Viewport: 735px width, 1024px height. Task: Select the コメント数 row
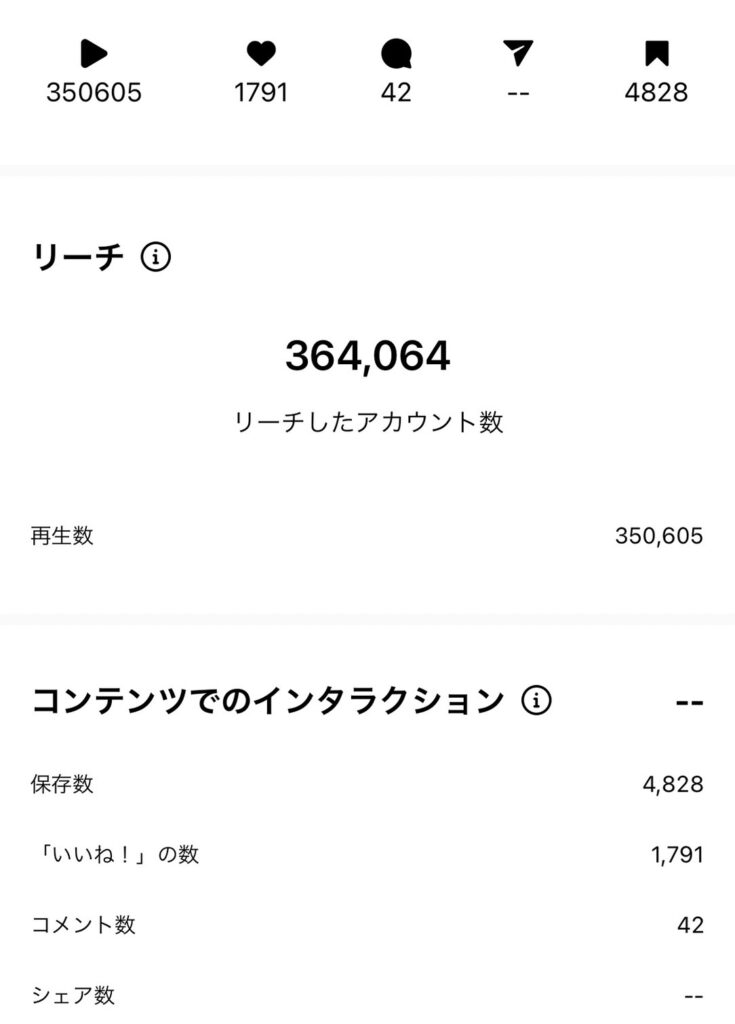click(x=367, y=925)
